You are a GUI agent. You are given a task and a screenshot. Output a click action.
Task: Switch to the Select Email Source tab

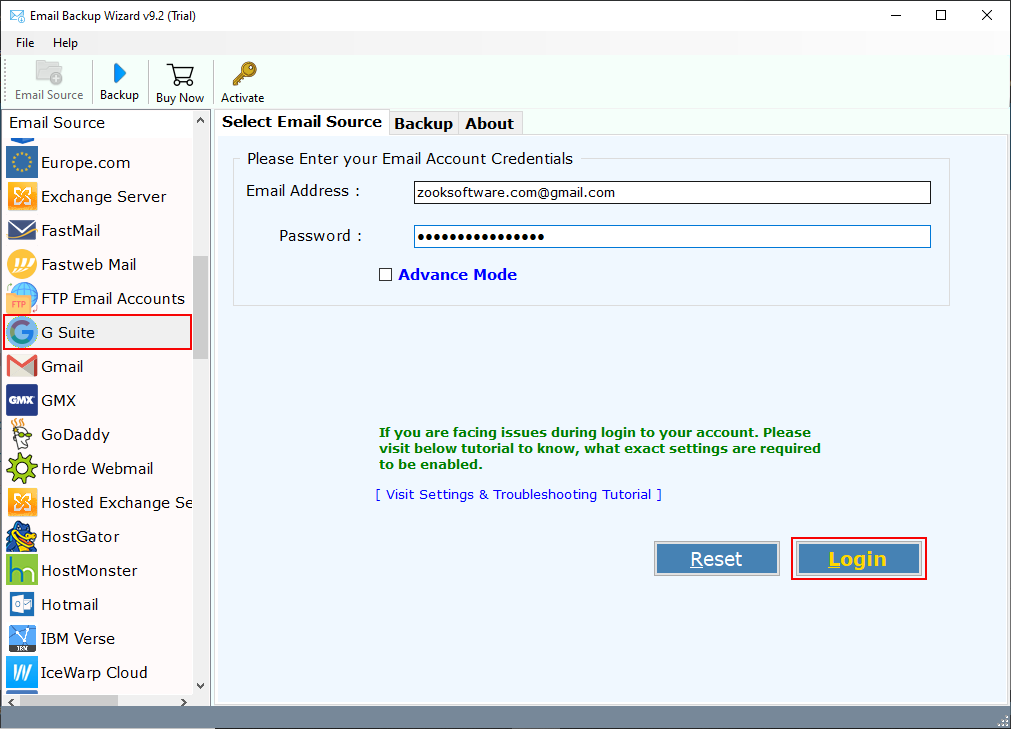[302, 122]
